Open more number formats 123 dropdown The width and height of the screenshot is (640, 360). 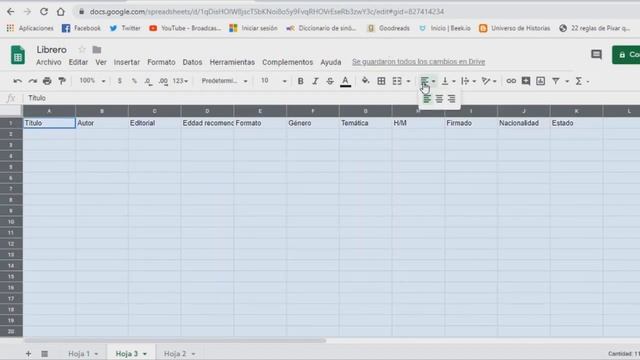(x=180, y=81)
